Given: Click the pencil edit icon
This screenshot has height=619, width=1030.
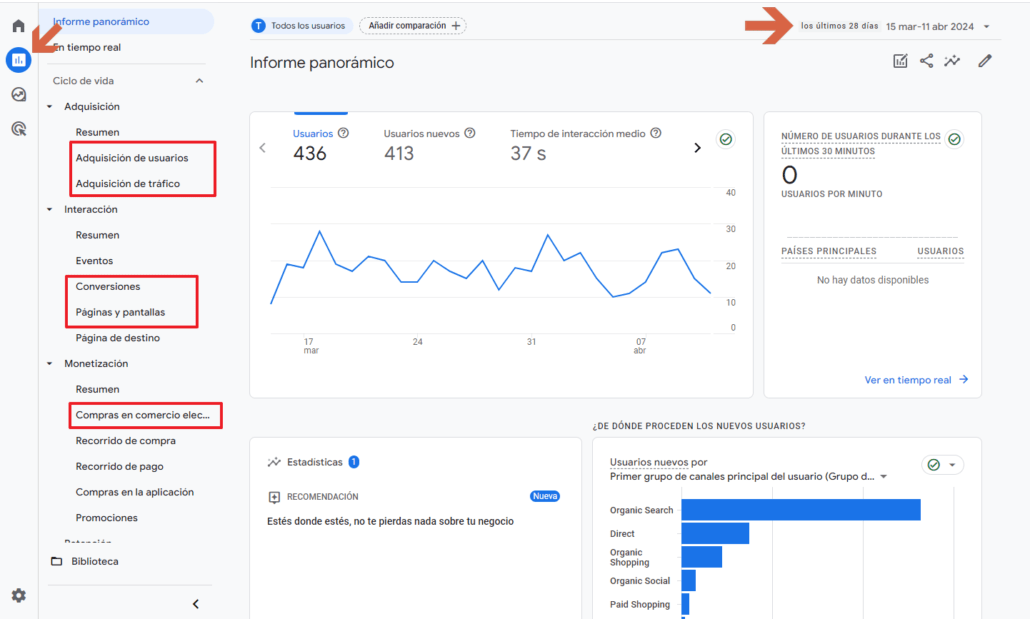Looking at the screenshot, I should pos(985,61).
